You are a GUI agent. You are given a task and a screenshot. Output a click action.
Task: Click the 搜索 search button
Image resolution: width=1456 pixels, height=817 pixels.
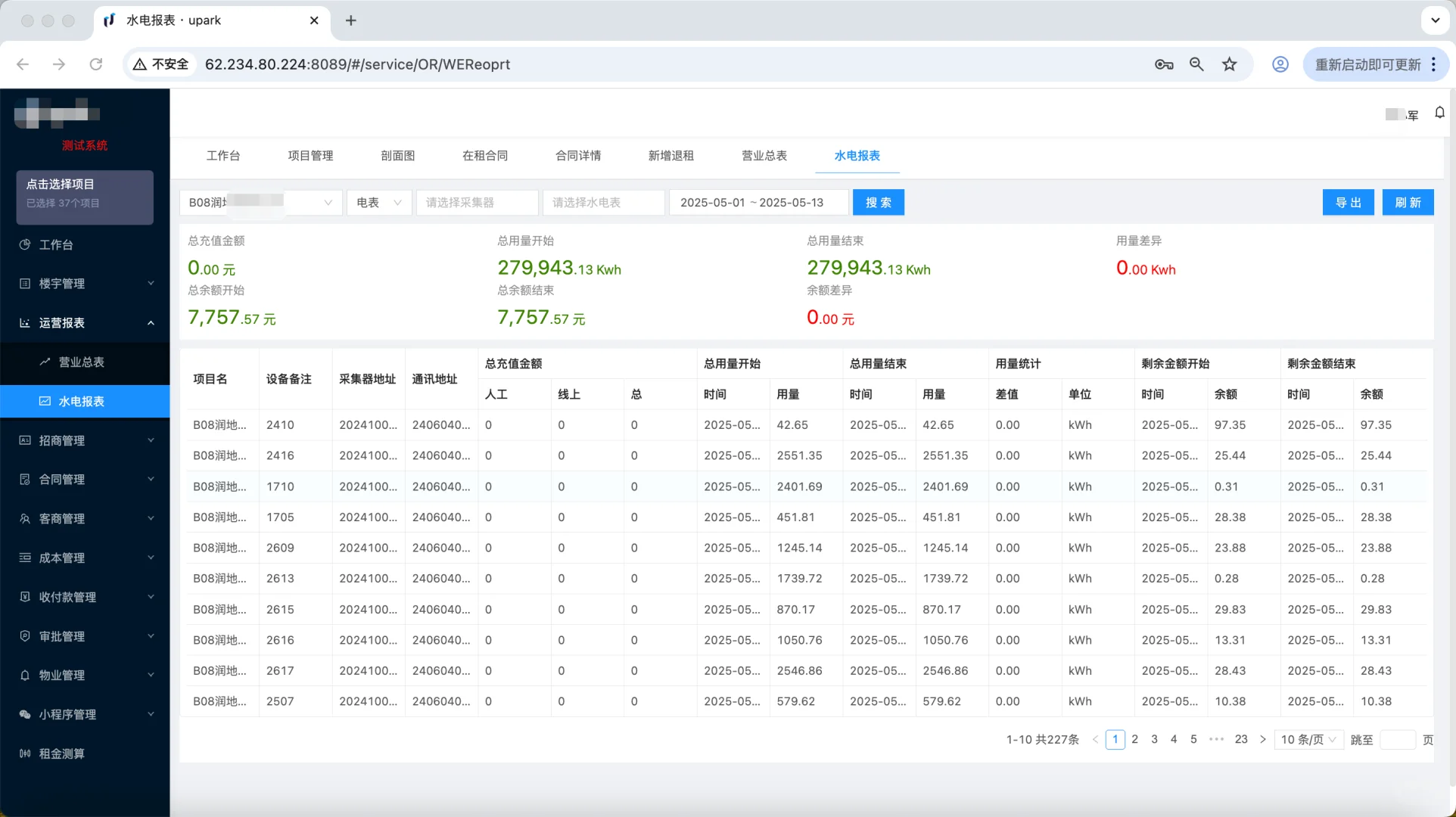[878, 202]
